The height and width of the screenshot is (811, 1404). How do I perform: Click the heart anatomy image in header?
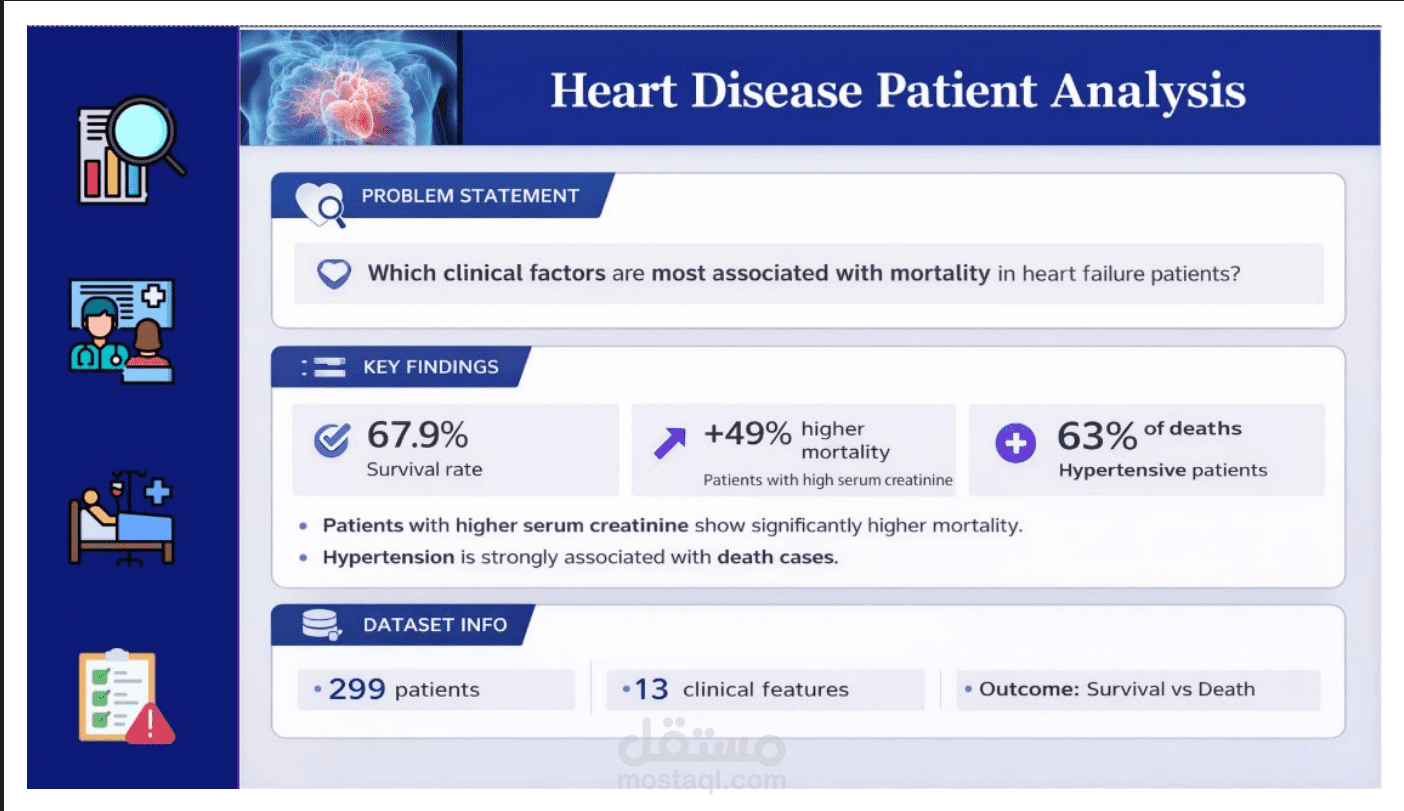(350, 88)
